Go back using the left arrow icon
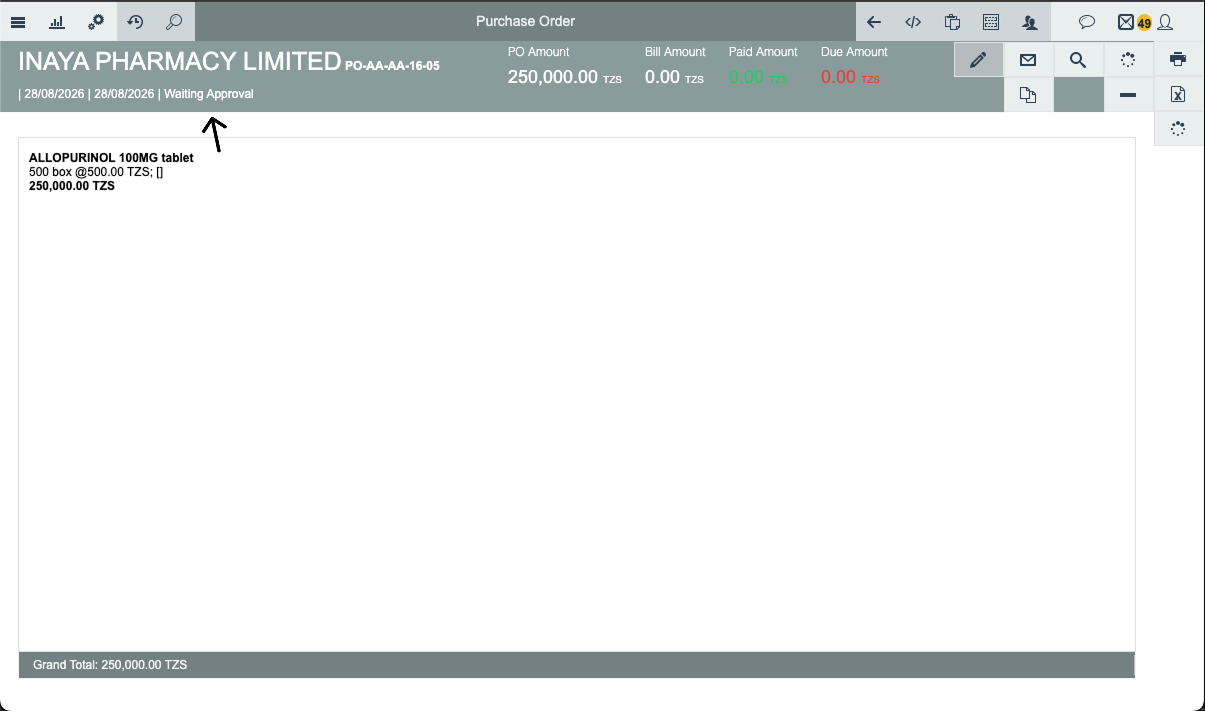This screenshot has height=711, width=1205. click(874, 22)
